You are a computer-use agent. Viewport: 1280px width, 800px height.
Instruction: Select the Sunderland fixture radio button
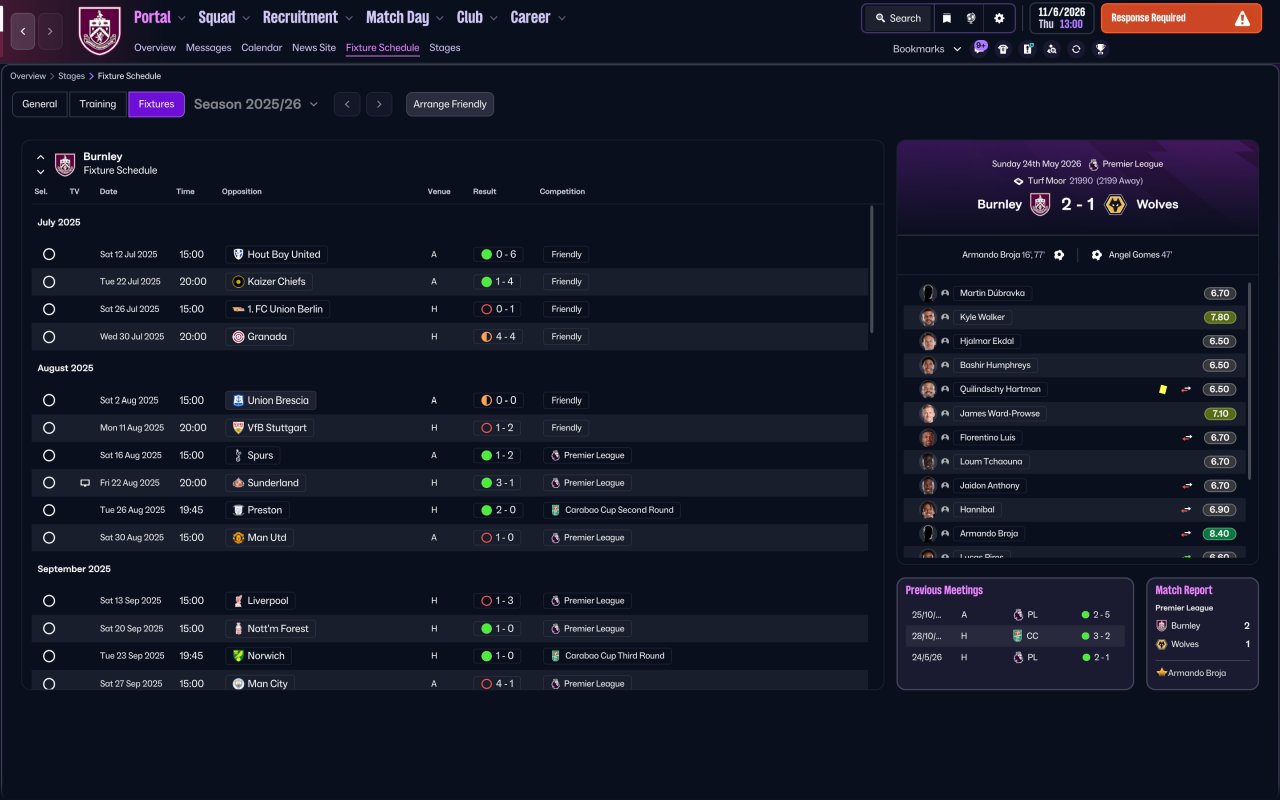49,483
